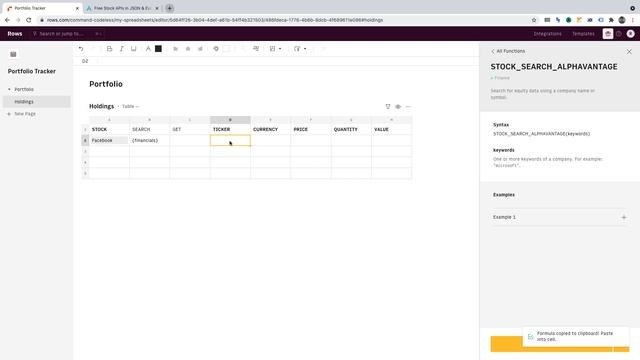Click the D2 cell reference box
This screenshot has height=360, width=640.
click(85, 61)
